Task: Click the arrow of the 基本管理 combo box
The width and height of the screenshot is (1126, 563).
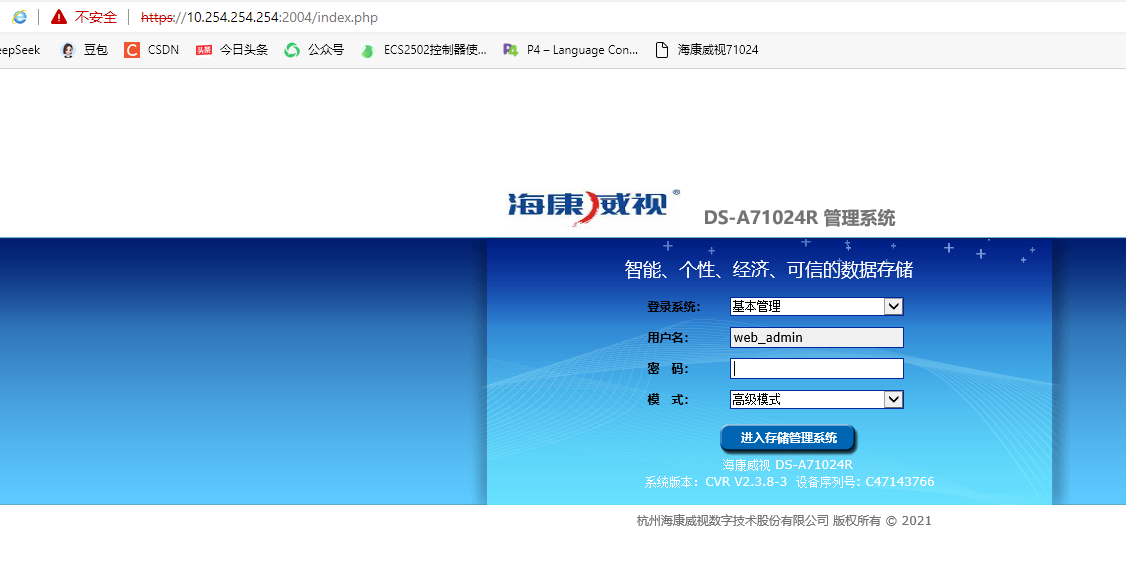Action: coord(893,307)
